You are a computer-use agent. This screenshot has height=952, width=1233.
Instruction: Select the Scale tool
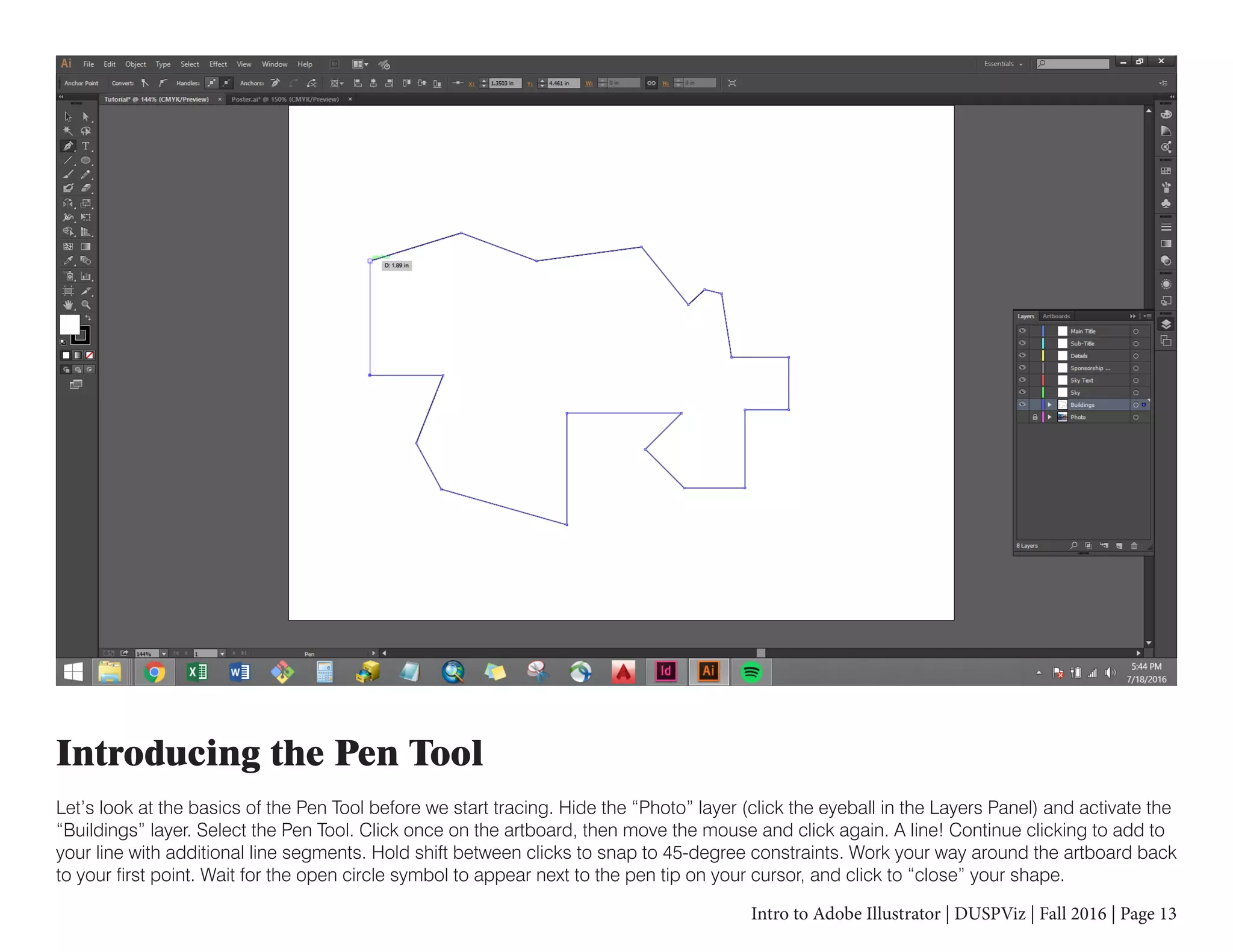85,203
